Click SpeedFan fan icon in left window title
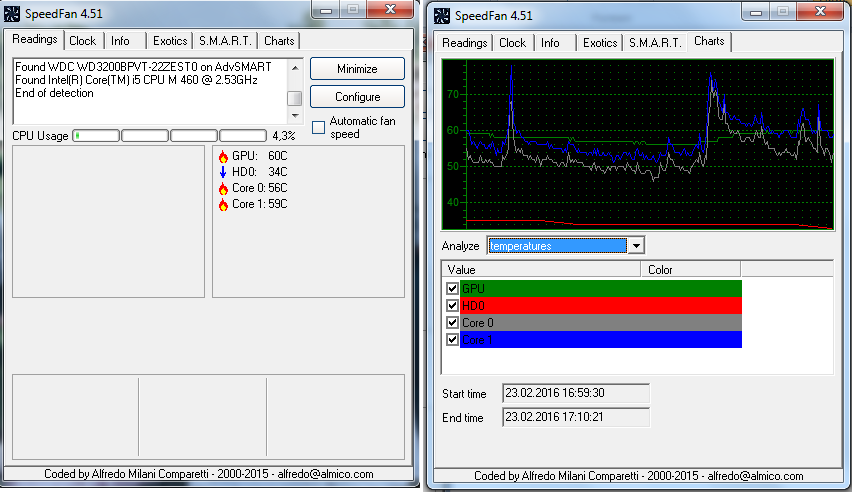Image resolution: width=852 pixels, height=492 pixels. 12,14
